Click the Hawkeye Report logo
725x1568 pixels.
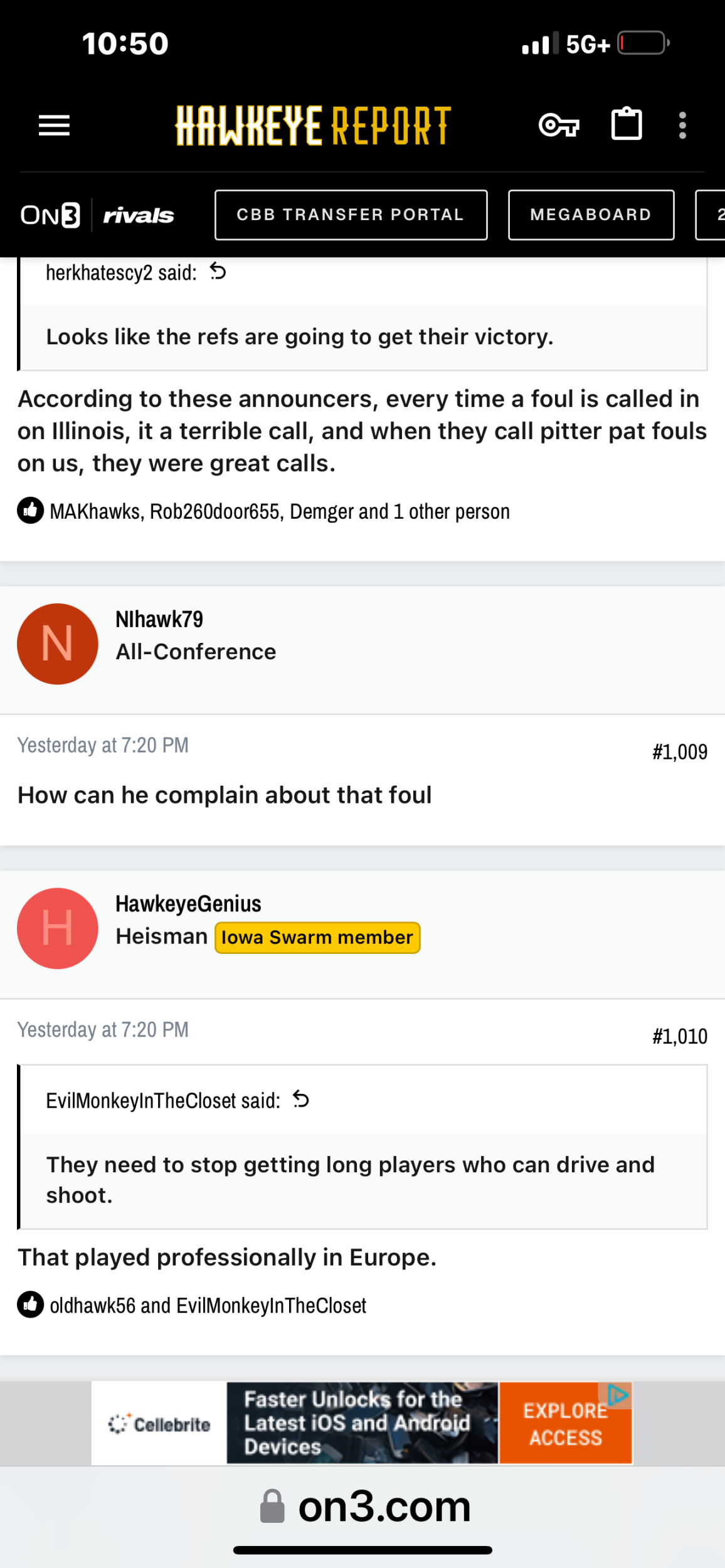(313, 125)
